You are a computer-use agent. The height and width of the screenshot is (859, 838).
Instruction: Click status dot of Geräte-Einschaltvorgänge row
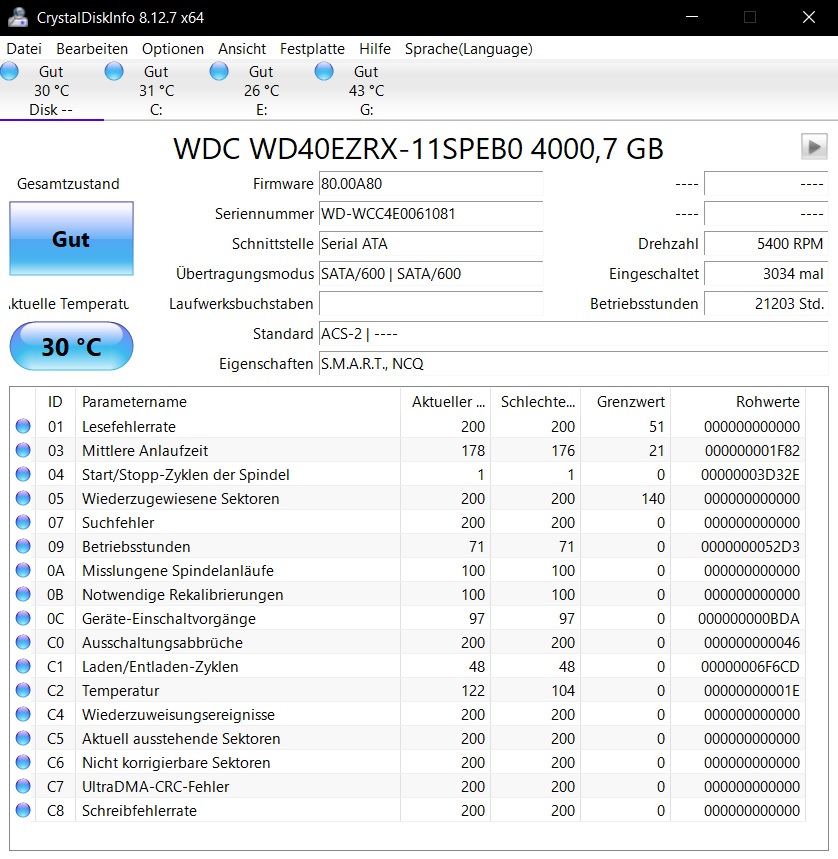(x=23, y=618)
